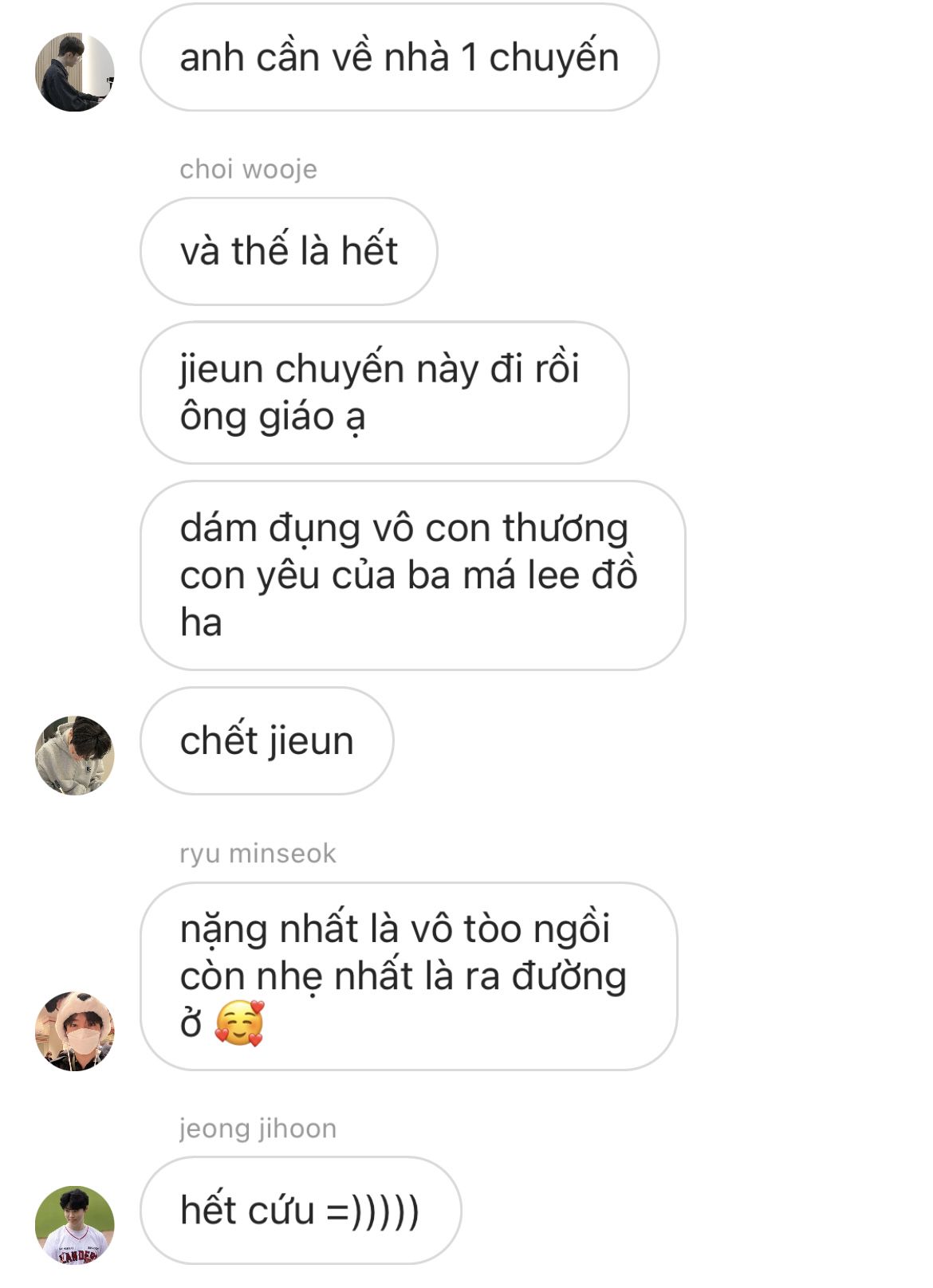
Task: Open avatar beside "anh cần về nhà" message
Action: pos(74,72)
